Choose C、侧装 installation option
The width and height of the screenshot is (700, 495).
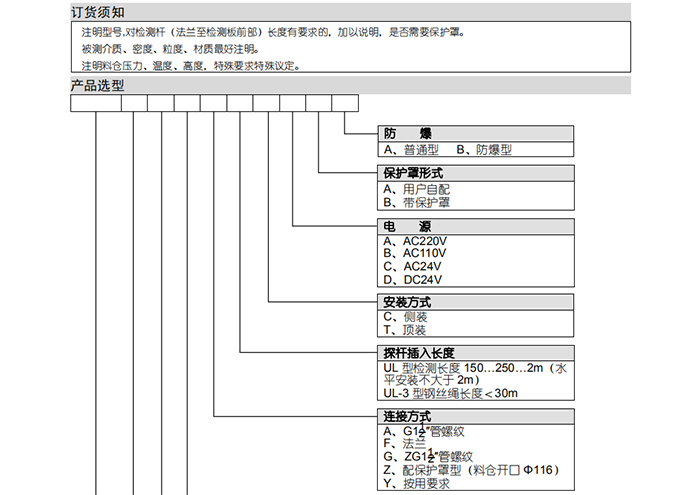click(x=405, y=316)
